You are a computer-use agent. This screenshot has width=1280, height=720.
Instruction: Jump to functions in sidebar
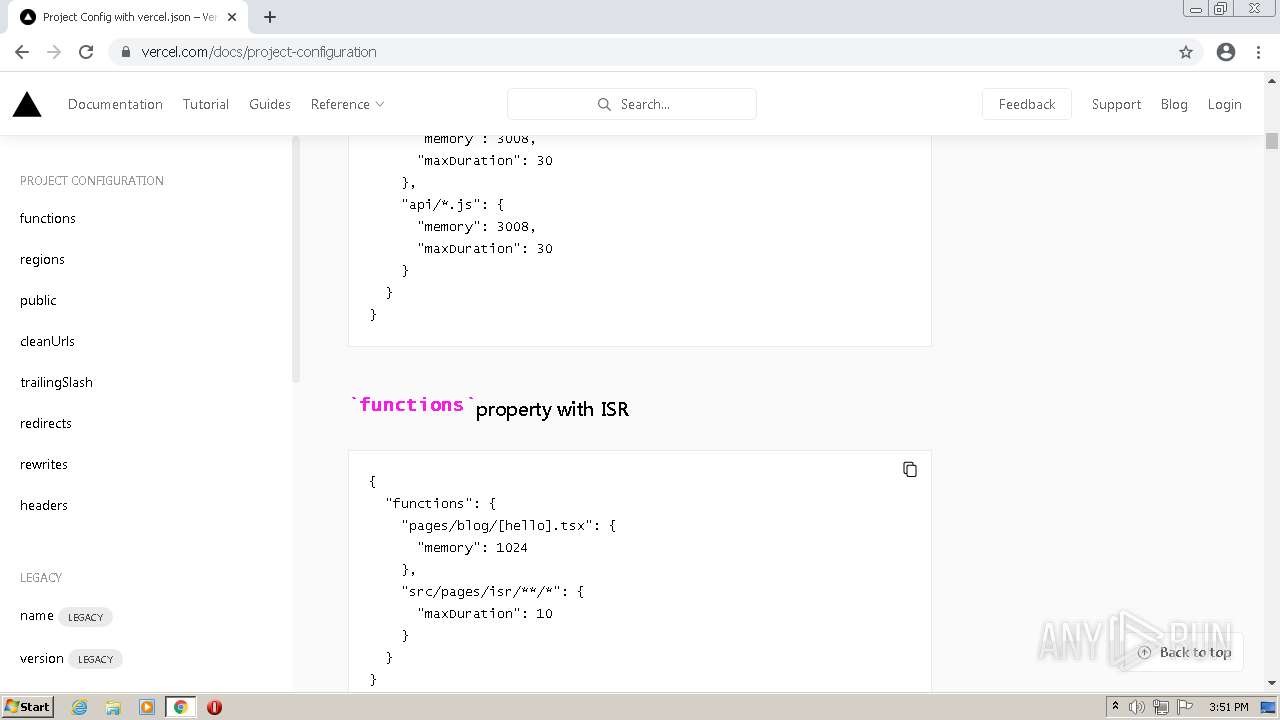(x=48, y=218)
